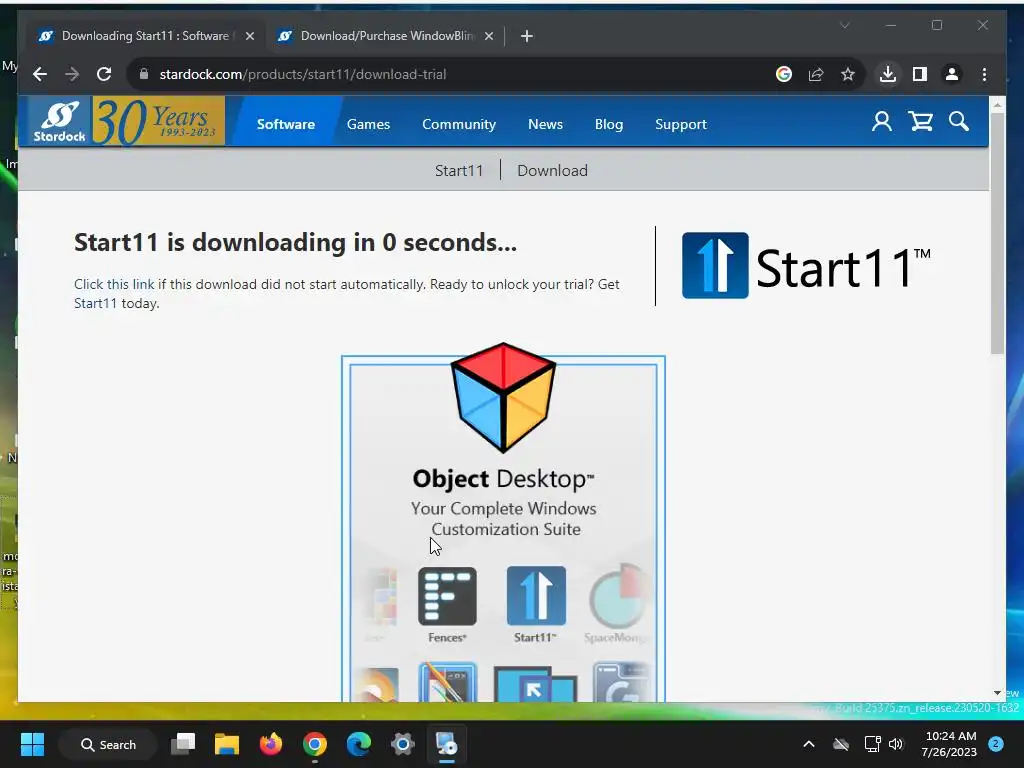Open the Windows Start button
1024x768 pixels.
point(32,744)
